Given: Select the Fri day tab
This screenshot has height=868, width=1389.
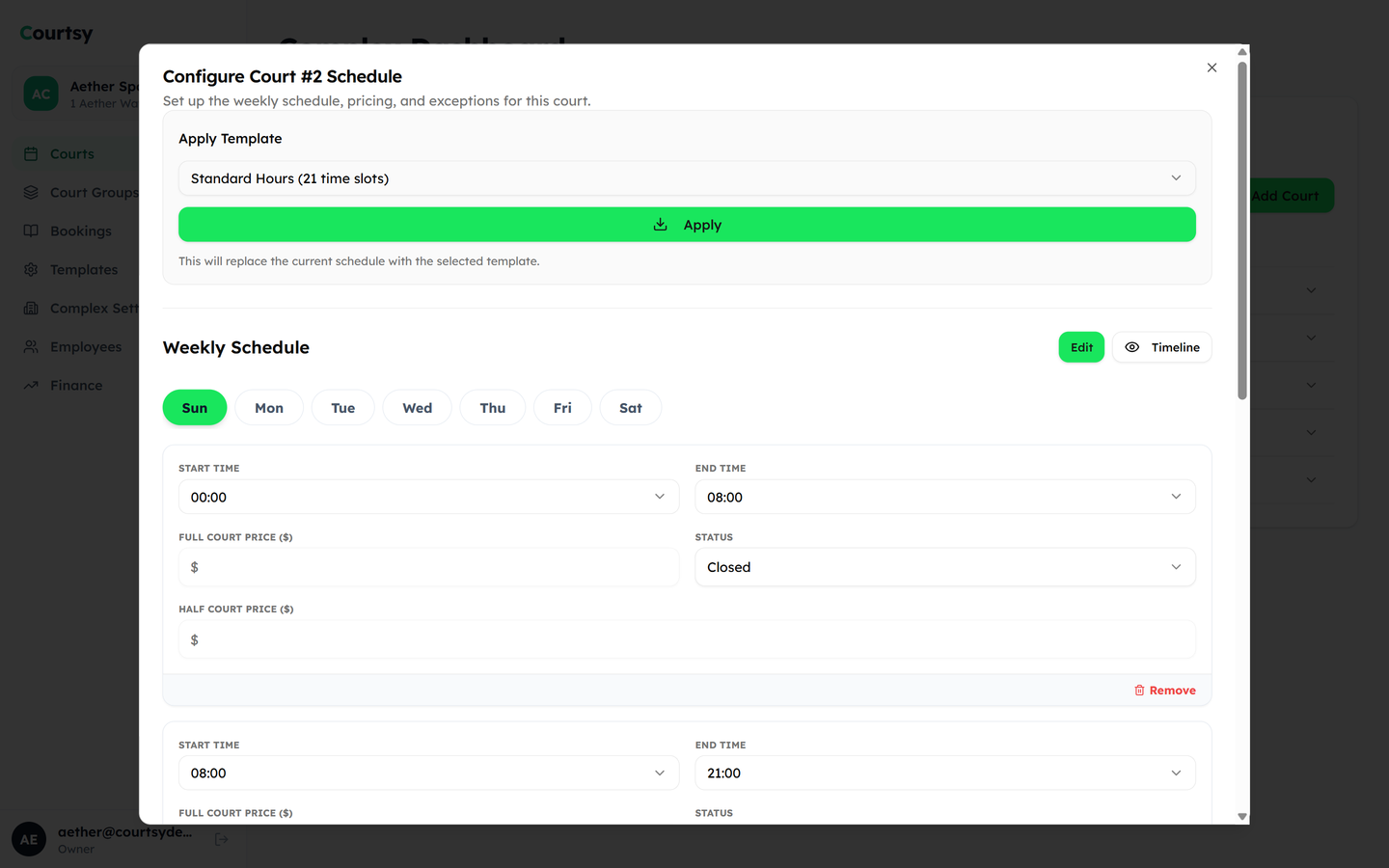Looking at the screenshot, I should [x=562, y=408].
